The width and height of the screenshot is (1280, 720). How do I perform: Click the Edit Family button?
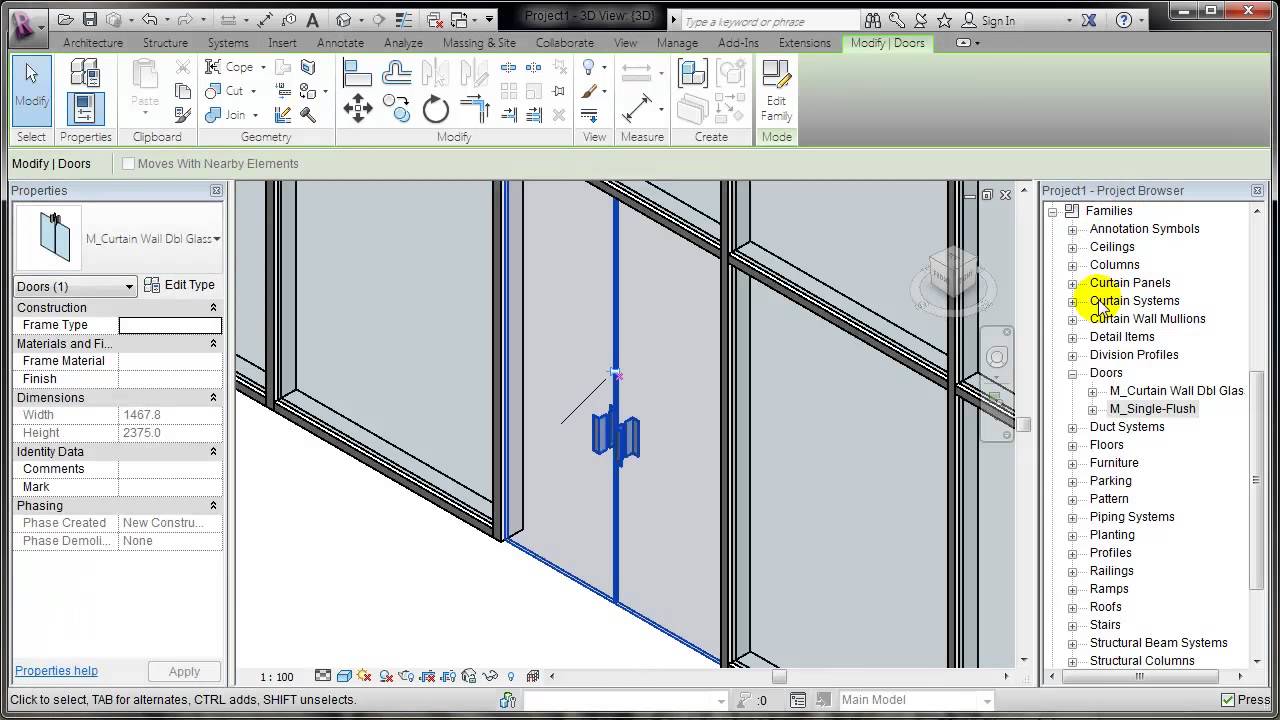(776, 90)
